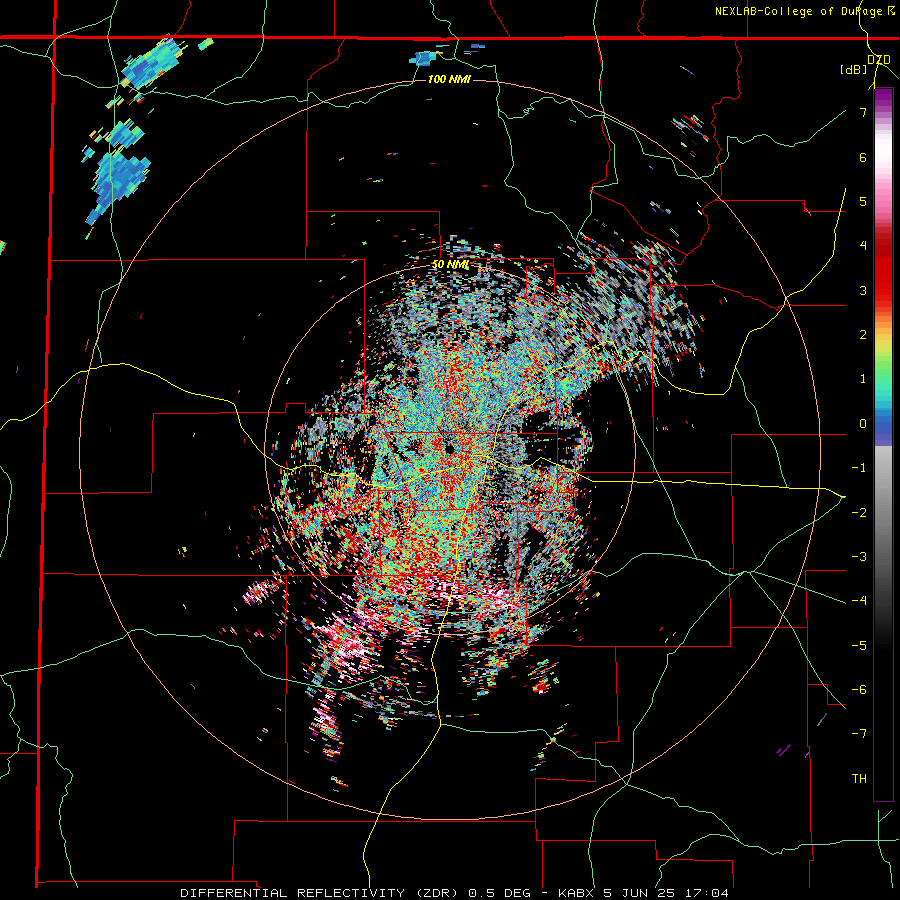Click the 2 value on the colorbar scale
The width and height of the screenshot is (900, 900).
[x=863, y=335]
